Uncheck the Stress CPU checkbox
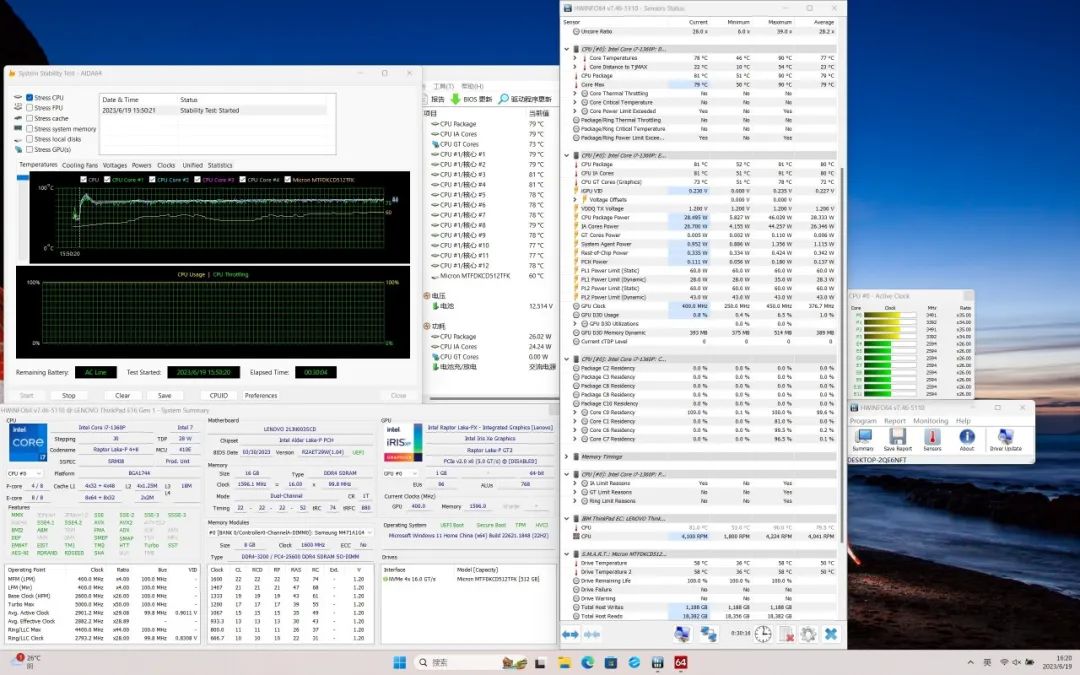1080x675 pixels. click(x=30, y=97)
